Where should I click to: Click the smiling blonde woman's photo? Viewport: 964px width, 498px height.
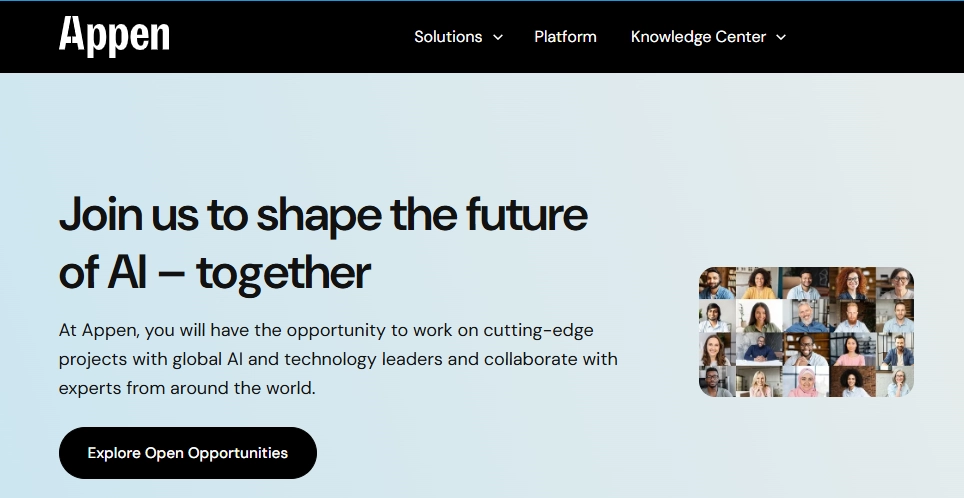759,382
